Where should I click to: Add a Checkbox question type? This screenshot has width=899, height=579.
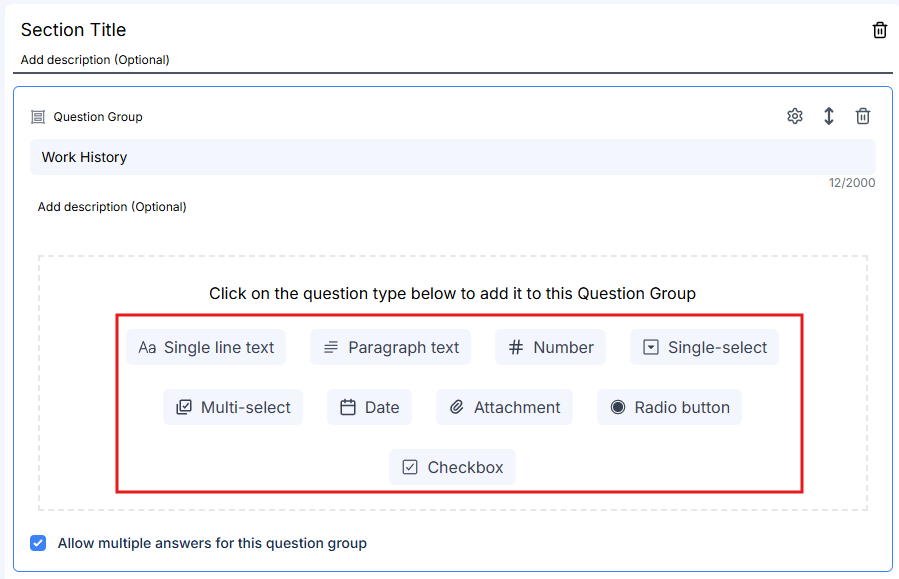(452, 467)
